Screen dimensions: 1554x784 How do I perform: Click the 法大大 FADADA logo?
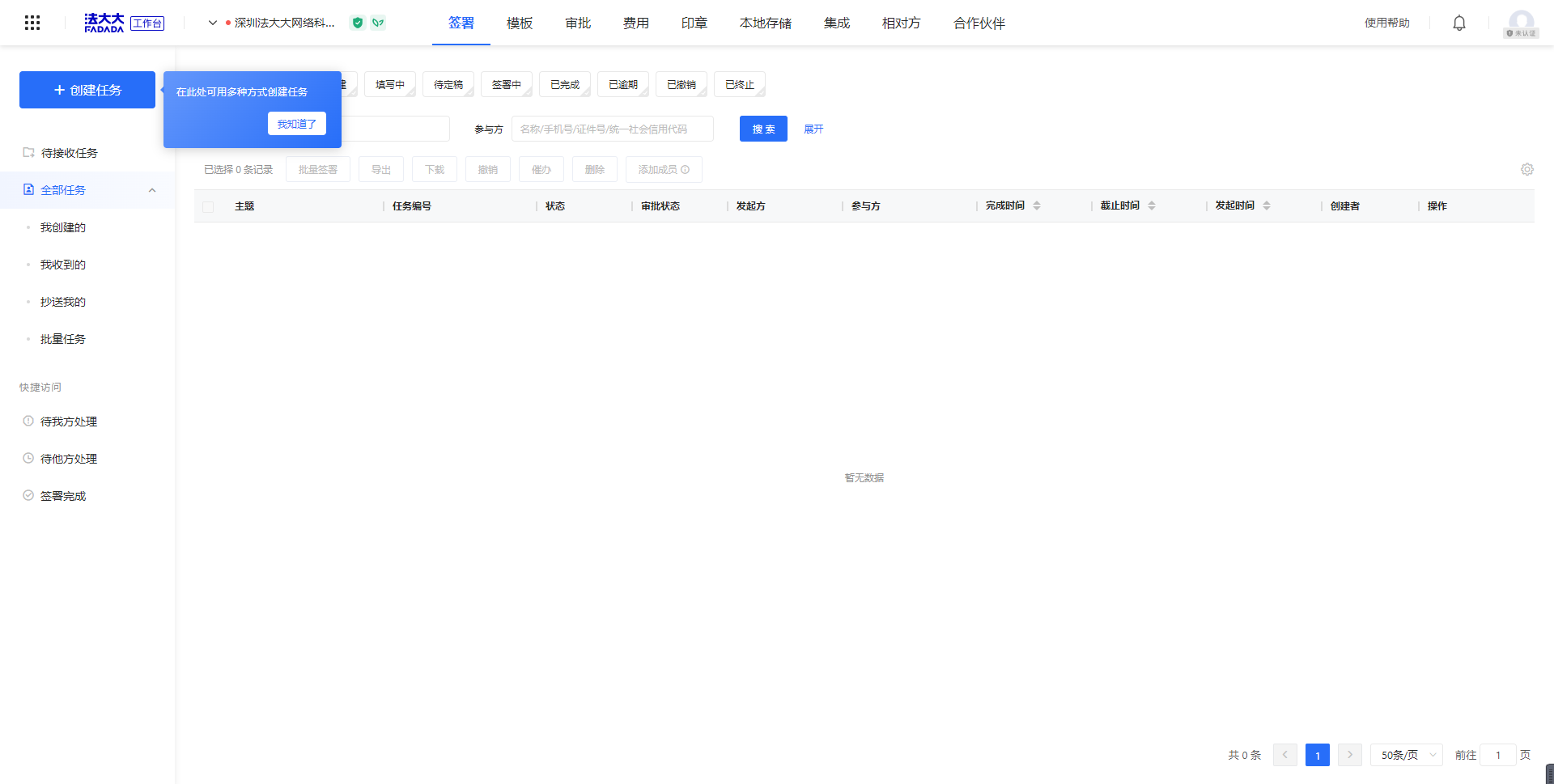[104, 23]
